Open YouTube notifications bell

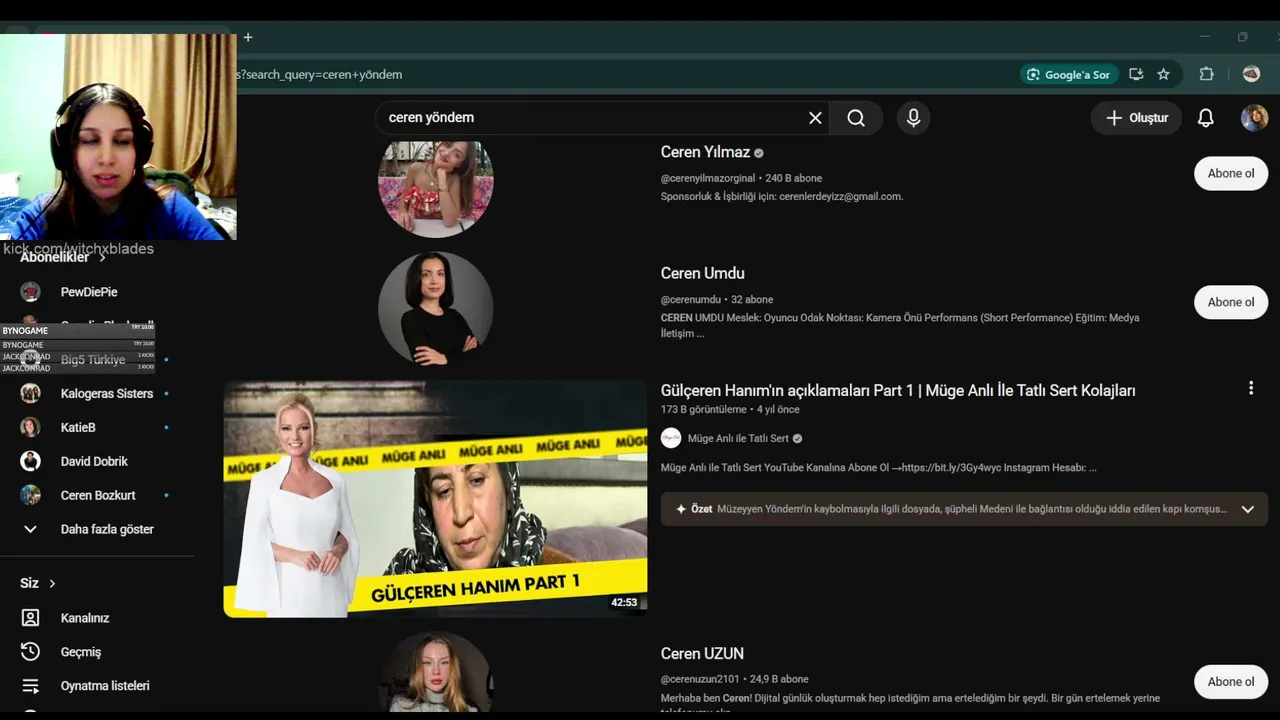pyautogui.click(x=1206, y=118)
